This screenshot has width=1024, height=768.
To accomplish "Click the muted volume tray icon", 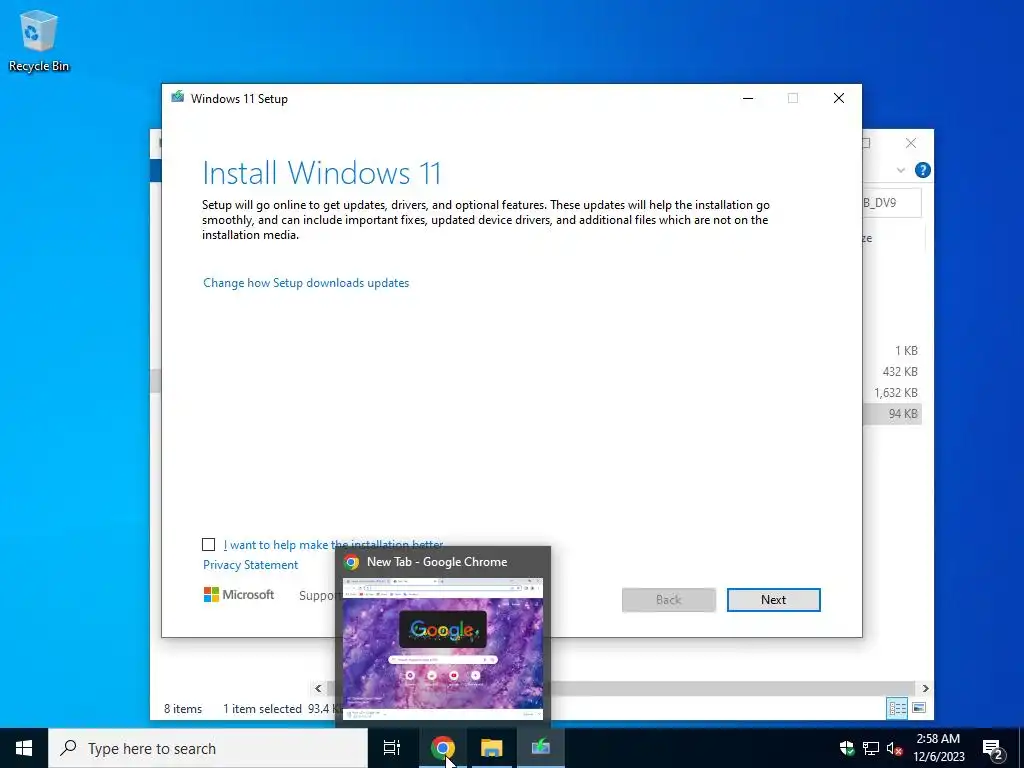I will point(894,748).
